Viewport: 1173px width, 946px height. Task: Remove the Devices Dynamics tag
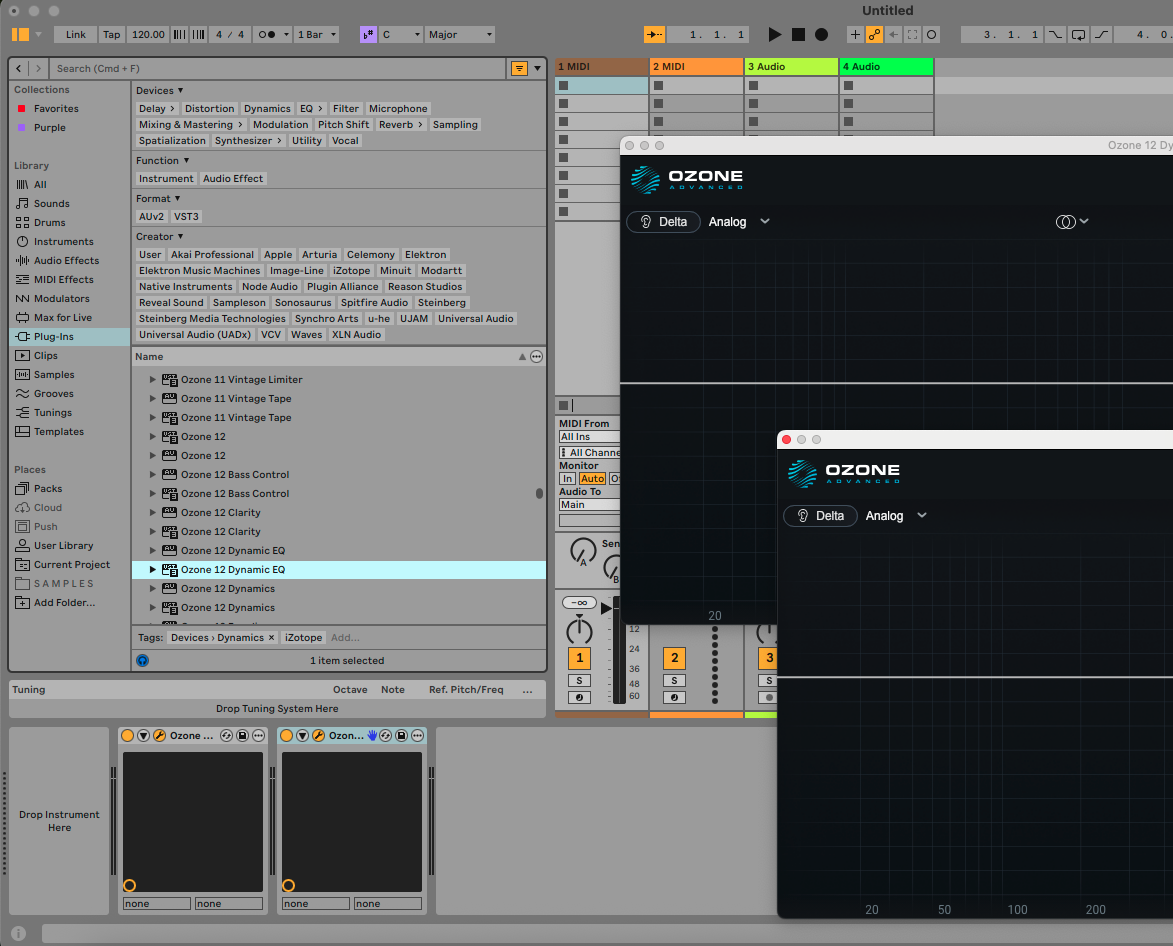coord(272,638)
